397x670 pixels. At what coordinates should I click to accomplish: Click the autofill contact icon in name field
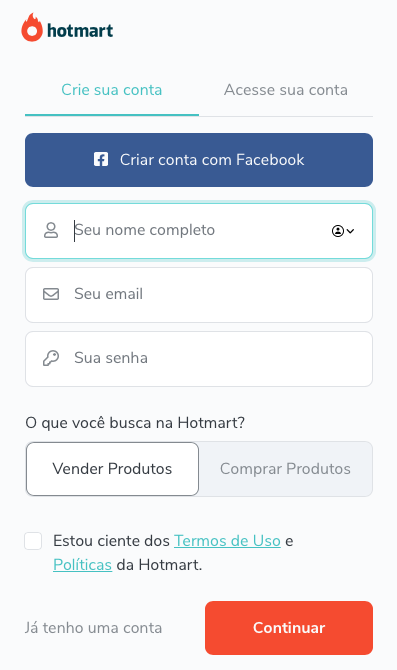[338, 231]
